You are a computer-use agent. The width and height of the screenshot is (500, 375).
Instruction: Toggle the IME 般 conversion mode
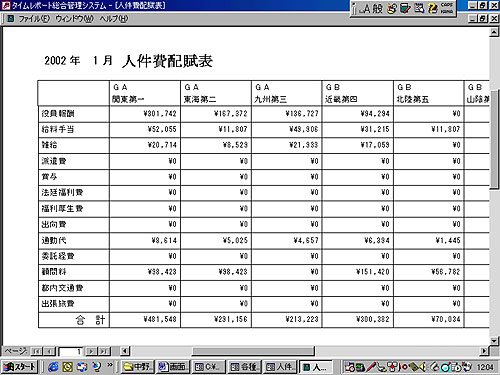(x=378, y=9)
